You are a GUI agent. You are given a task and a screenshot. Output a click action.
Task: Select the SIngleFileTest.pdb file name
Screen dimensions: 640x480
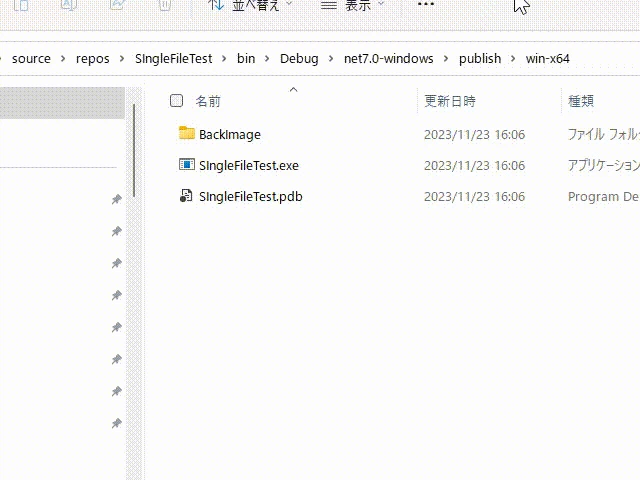coord(251,197)
